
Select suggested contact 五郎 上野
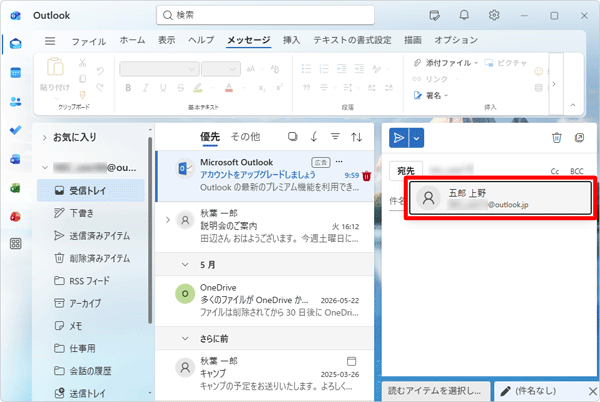point(501,198)
